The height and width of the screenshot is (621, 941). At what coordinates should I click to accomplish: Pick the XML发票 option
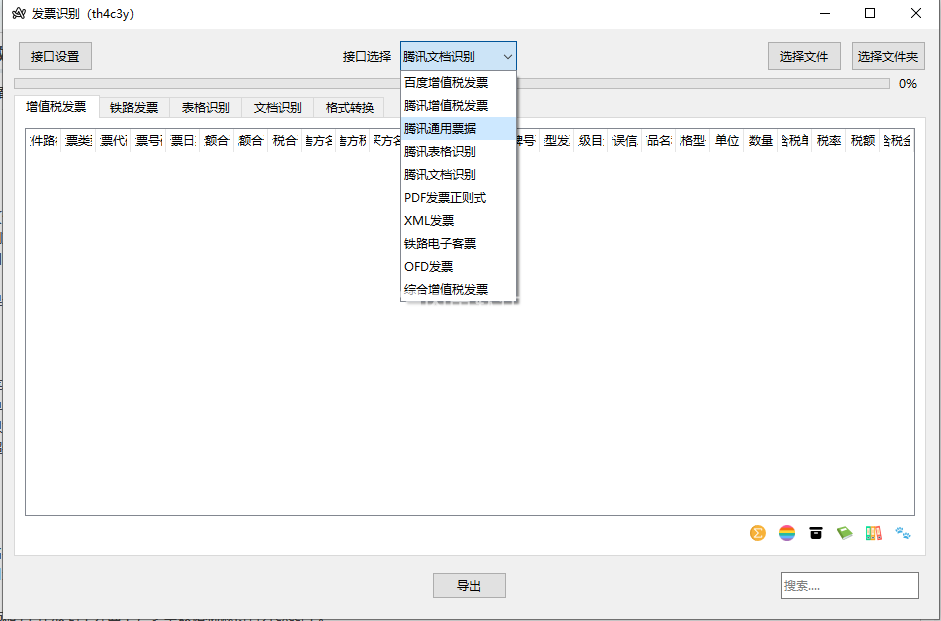[x=458, y=221]
